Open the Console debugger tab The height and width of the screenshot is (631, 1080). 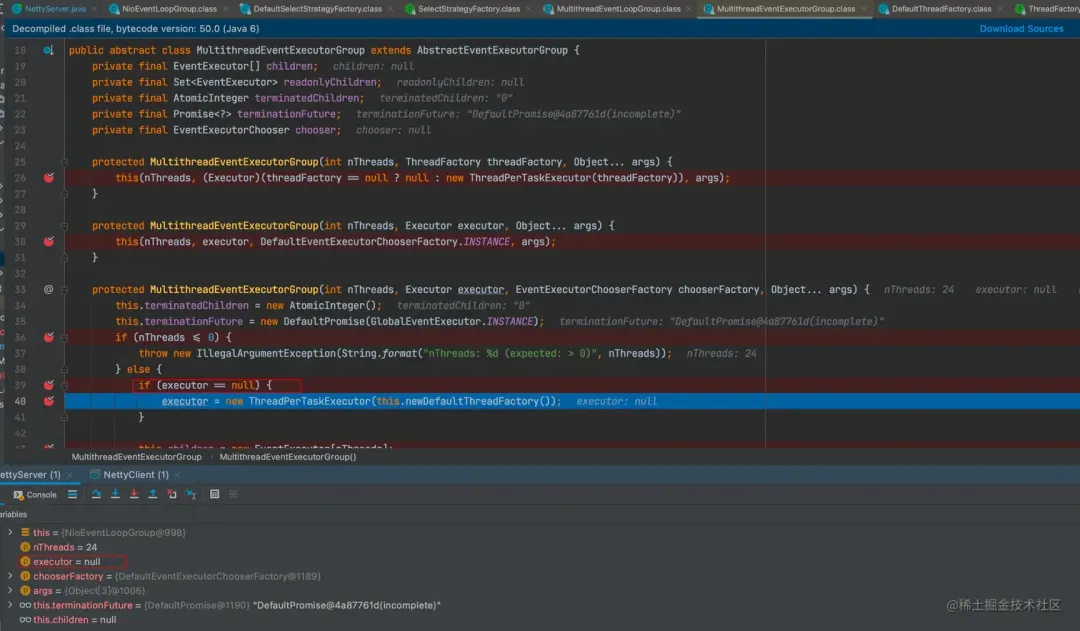coord(35,495)
